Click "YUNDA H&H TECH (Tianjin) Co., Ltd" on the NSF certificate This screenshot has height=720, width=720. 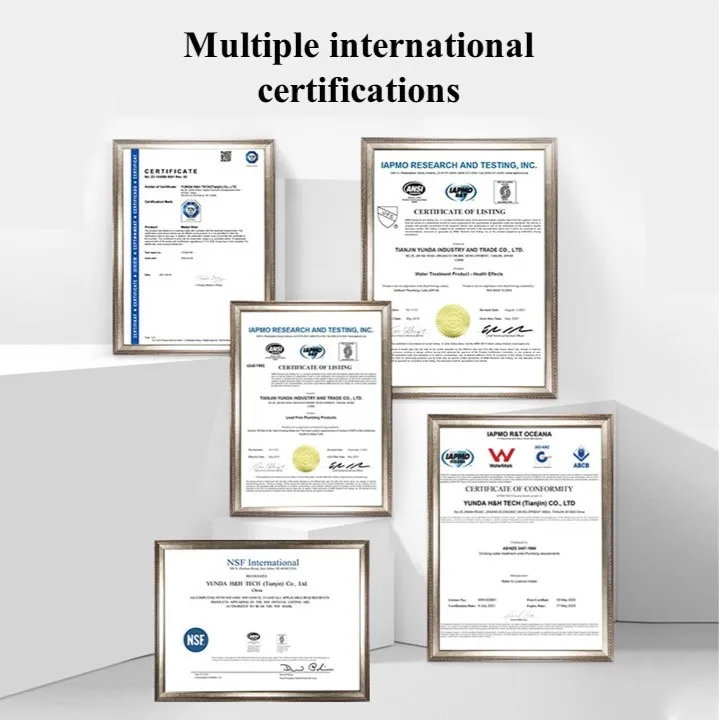coord(257,584)
